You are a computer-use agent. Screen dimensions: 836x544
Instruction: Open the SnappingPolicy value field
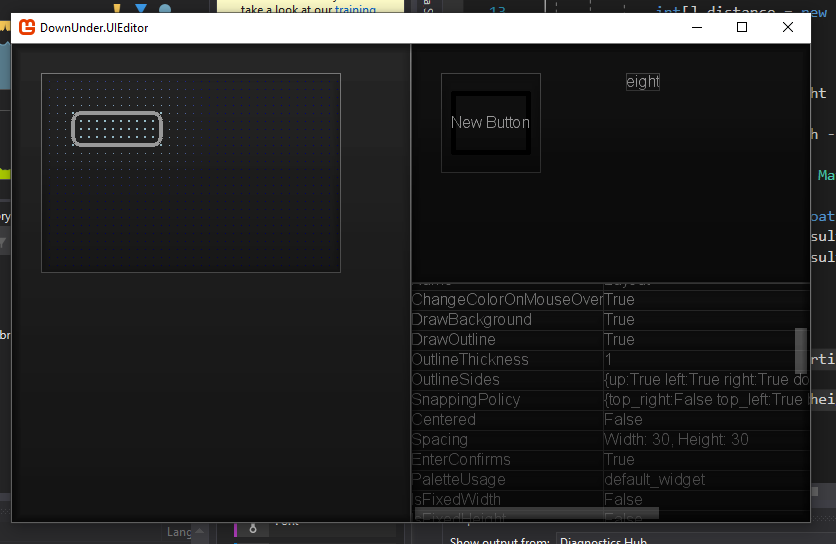click(706, 400)
